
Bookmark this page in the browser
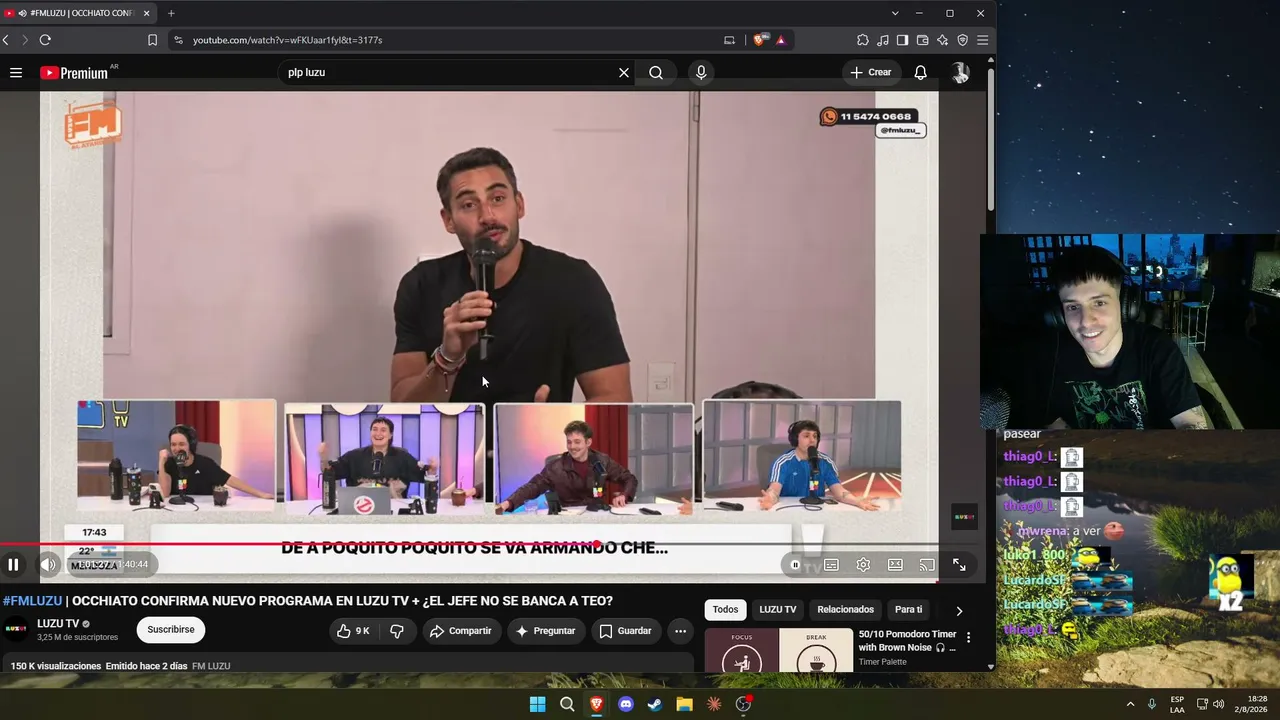click(x=152, y=40)
